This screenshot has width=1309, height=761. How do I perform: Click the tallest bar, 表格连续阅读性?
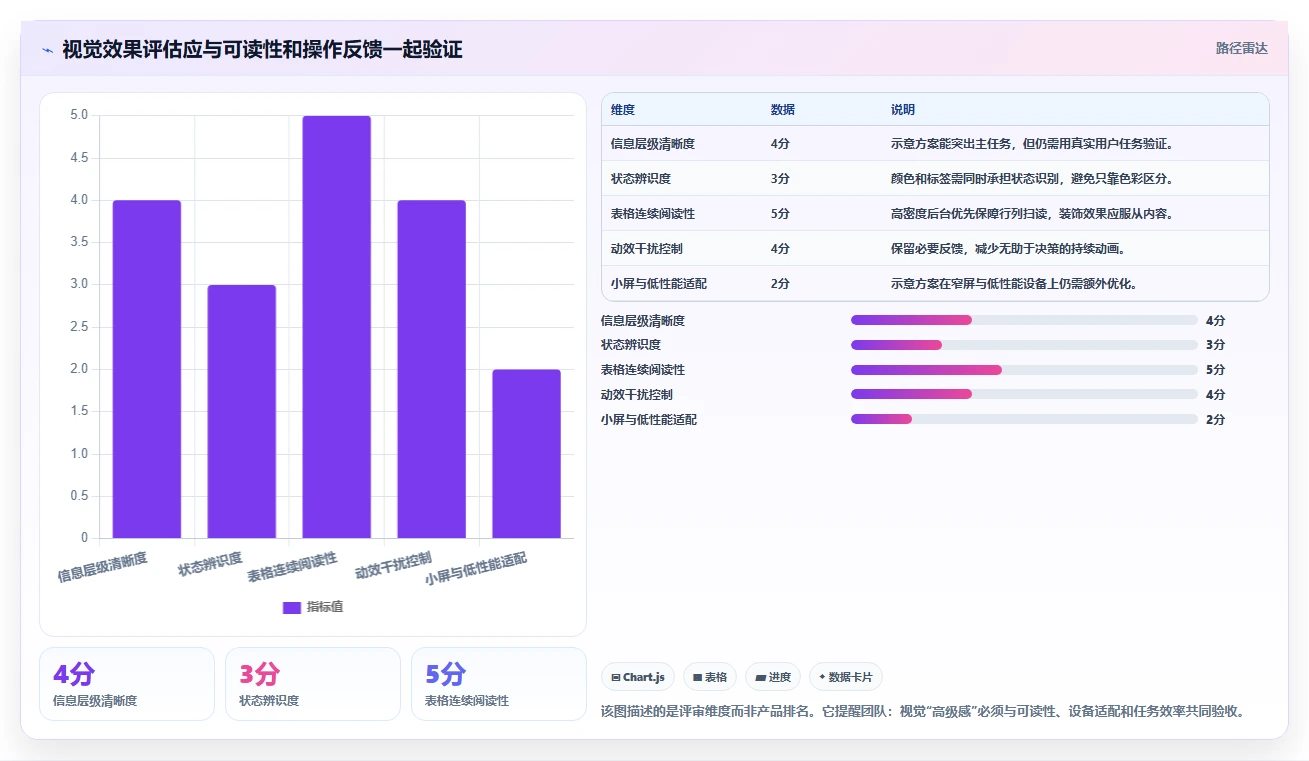pos(337,327)
